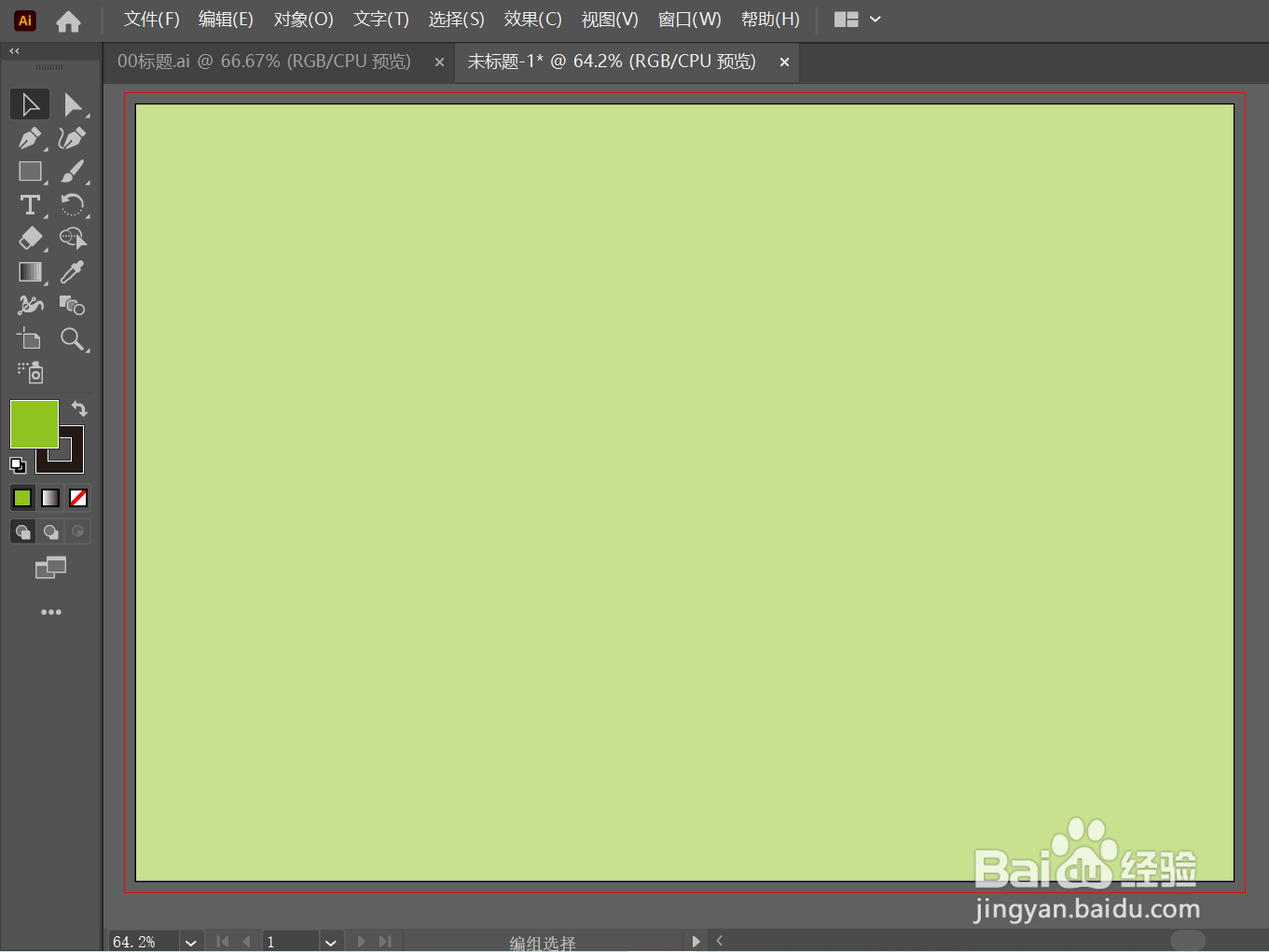Select the Gradient tool
1269x952 pixels.
30,272
